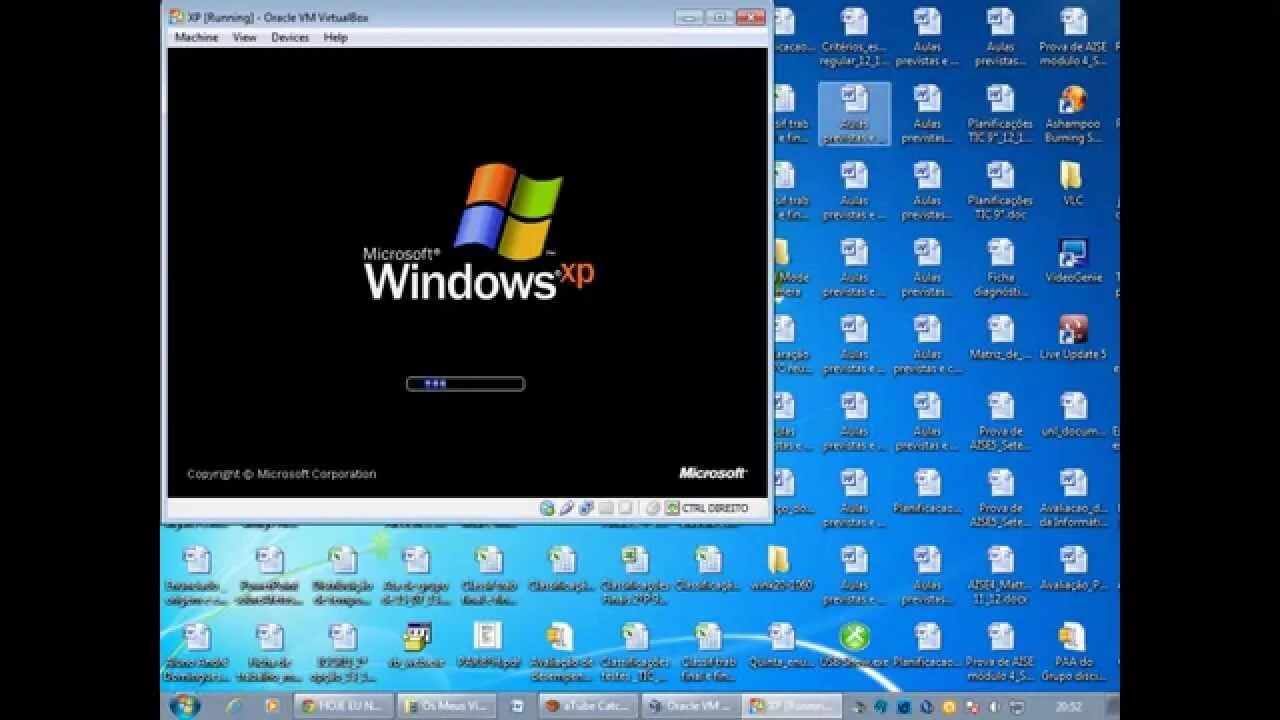Select the Prova de AISE módulo 4 desktop file at top
Viewport: 1280px width, 720px height.
point(1072,37)
